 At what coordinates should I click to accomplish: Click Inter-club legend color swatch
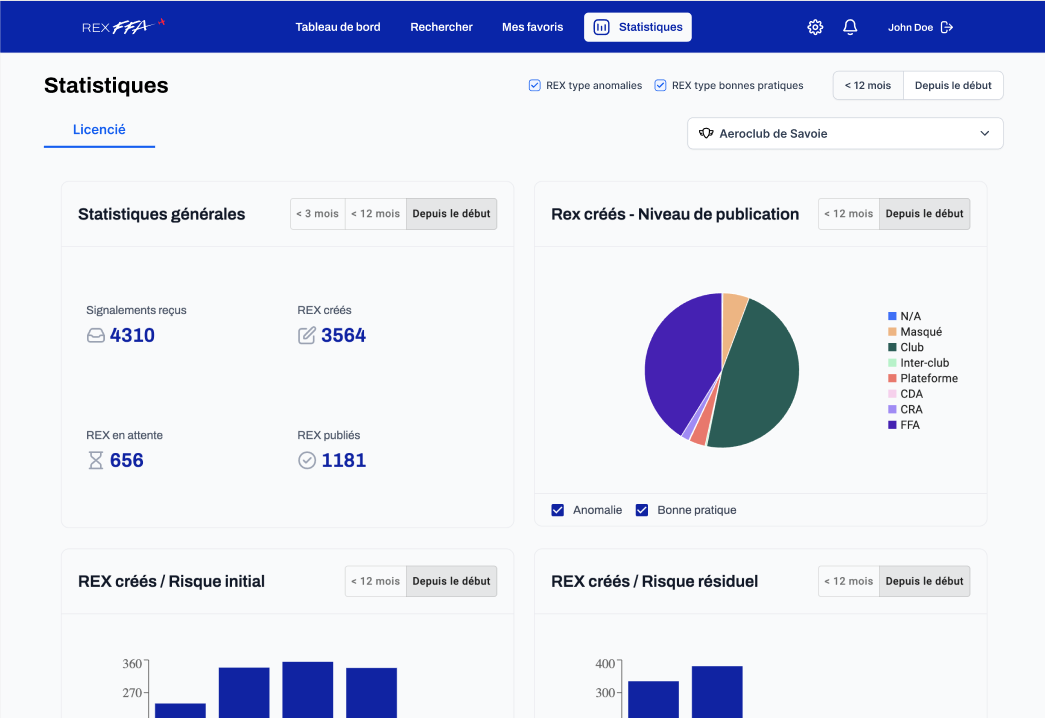892,363
